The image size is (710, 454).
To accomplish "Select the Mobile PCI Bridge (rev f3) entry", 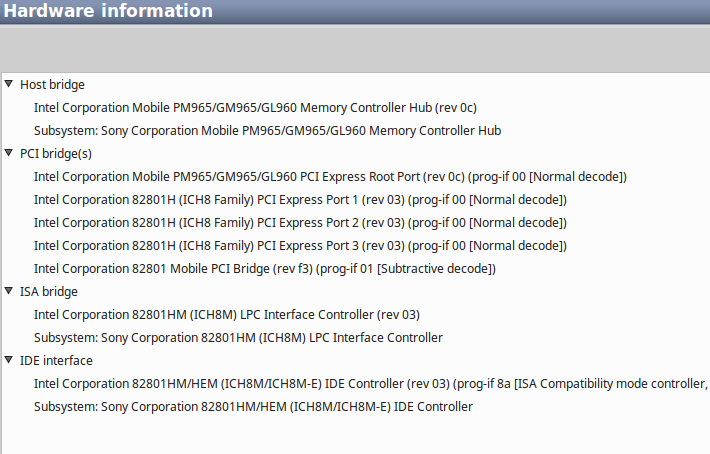I will [x=265, y=268].
